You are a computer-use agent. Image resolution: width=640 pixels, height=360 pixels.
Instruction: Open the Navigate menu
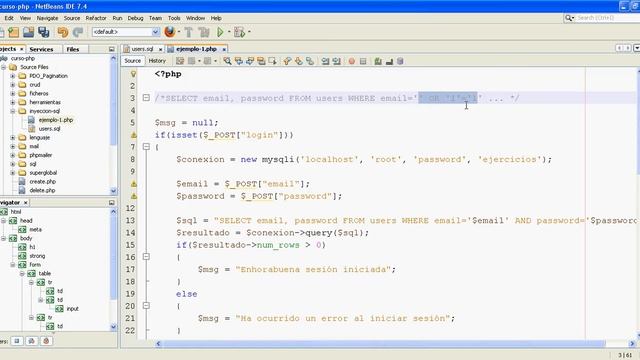click(47, 18)
